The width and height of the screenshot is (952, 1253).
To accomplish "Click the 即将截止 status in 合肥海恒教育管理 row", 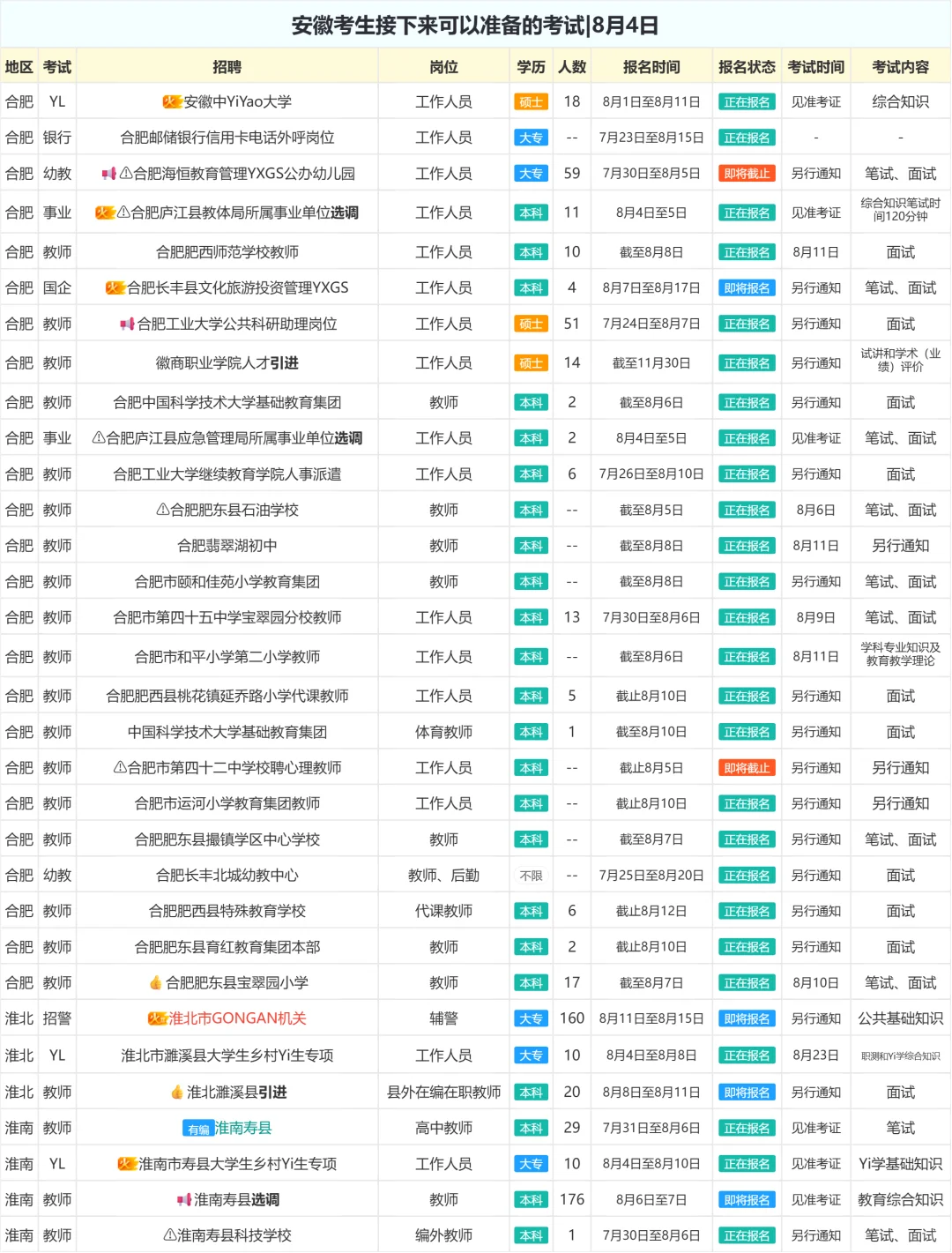I will [747, 174].
